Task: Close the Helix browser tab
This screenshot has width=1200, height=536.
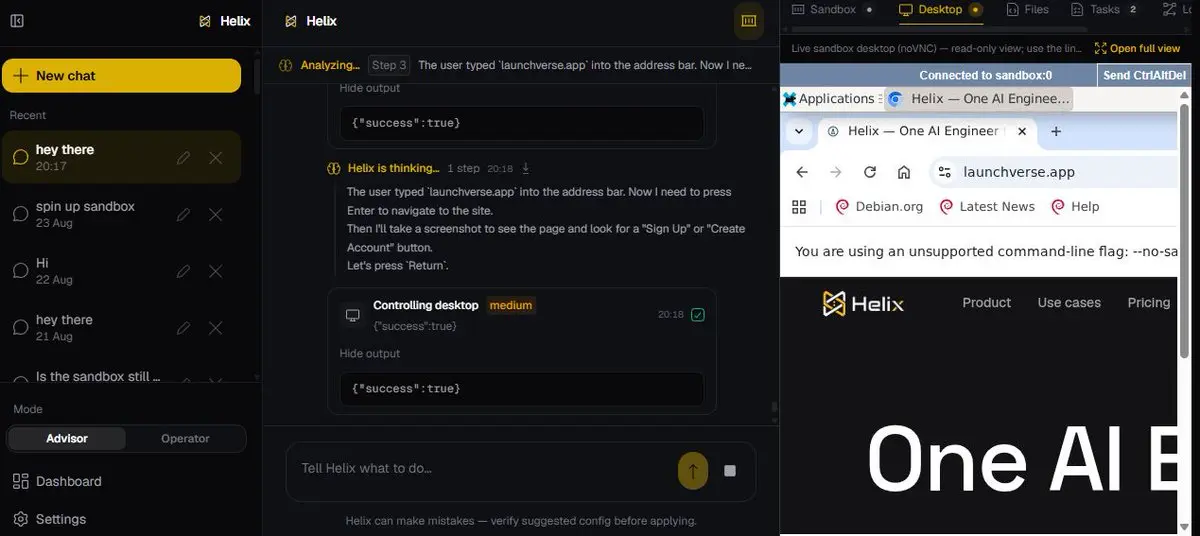Action: tap(1022, 131)
